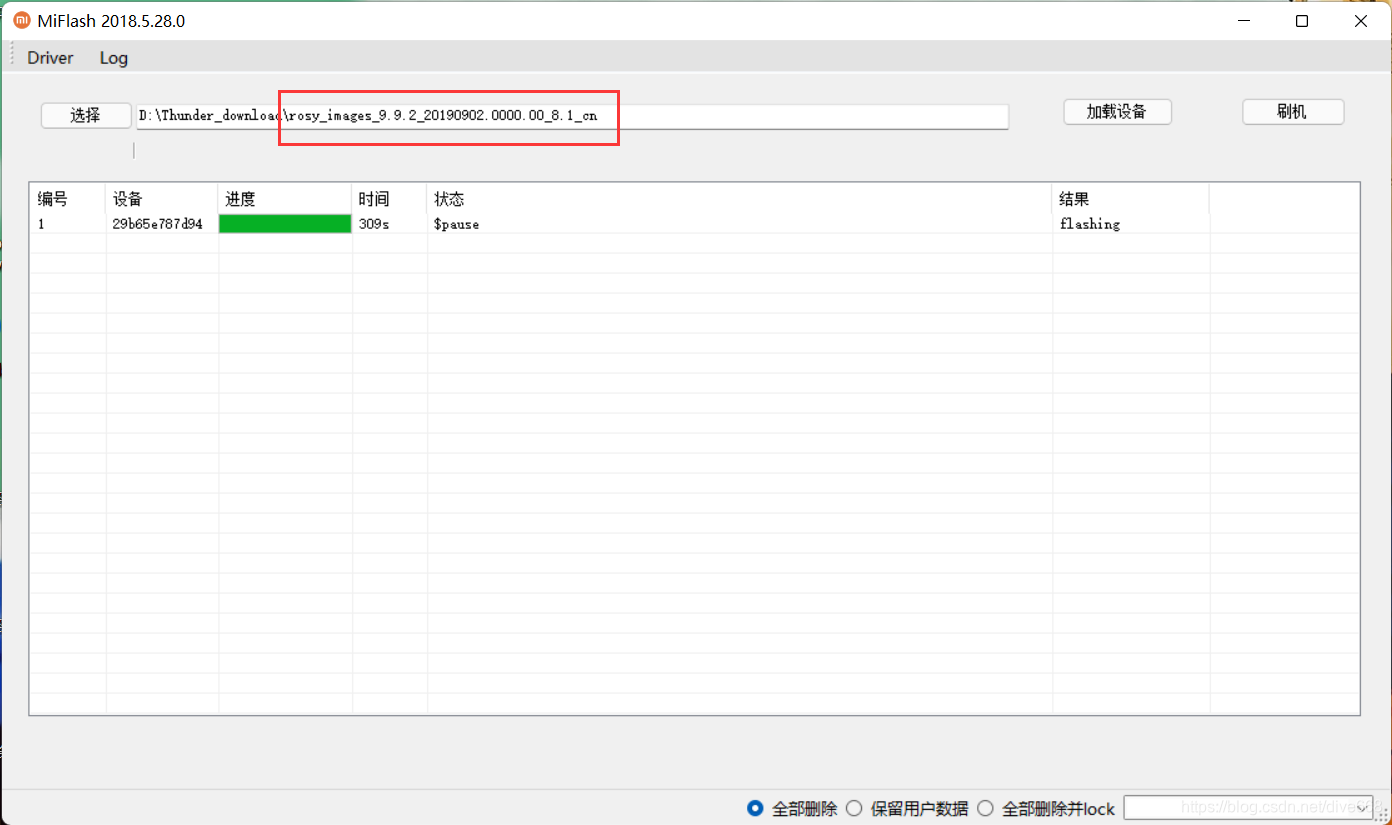Click the flashing result cell
This screenshot has height=825, width=1392.
coord(1090,224)
